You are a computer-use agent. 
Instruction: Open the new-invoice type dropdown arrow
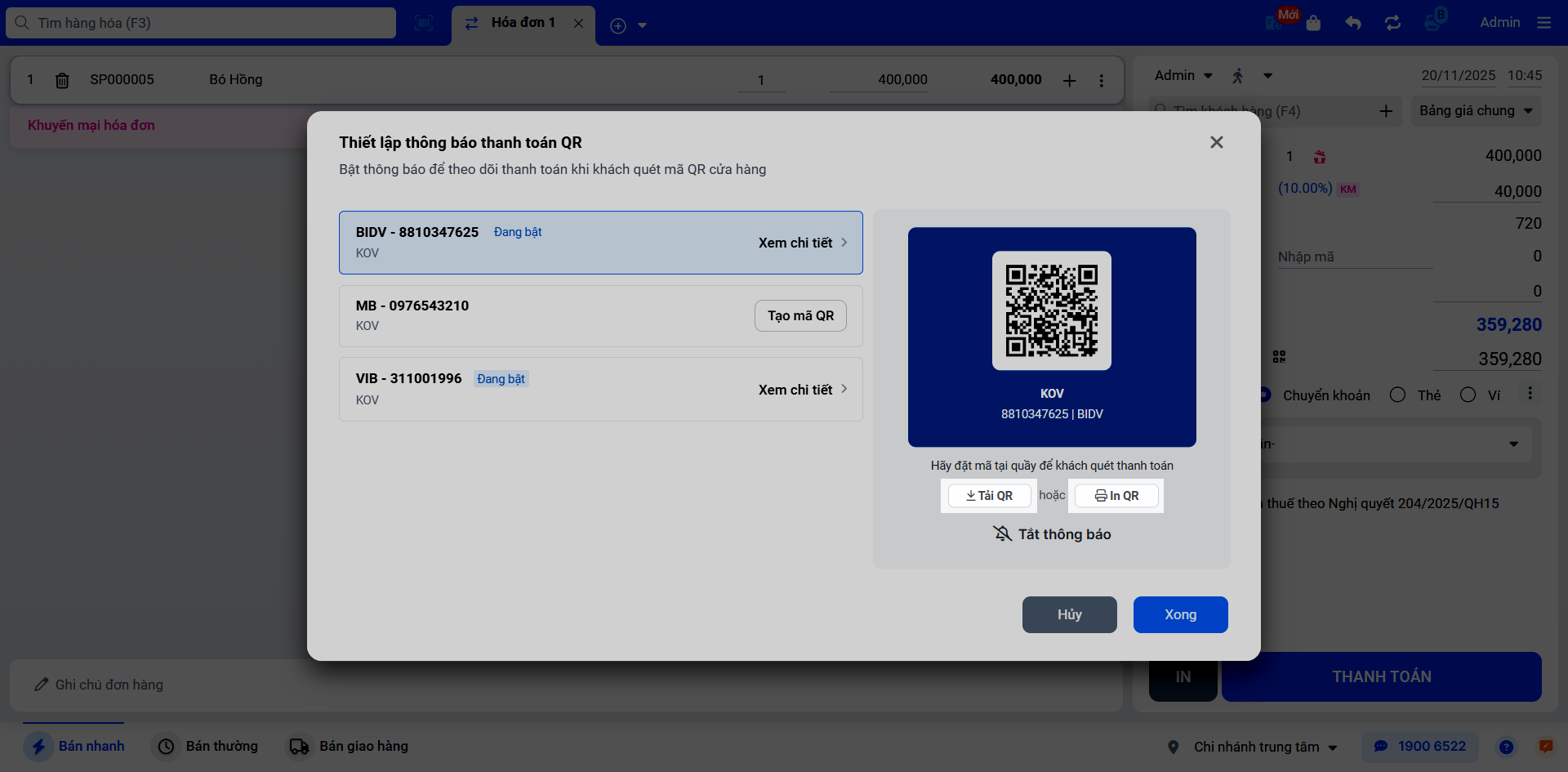point(643,25)
